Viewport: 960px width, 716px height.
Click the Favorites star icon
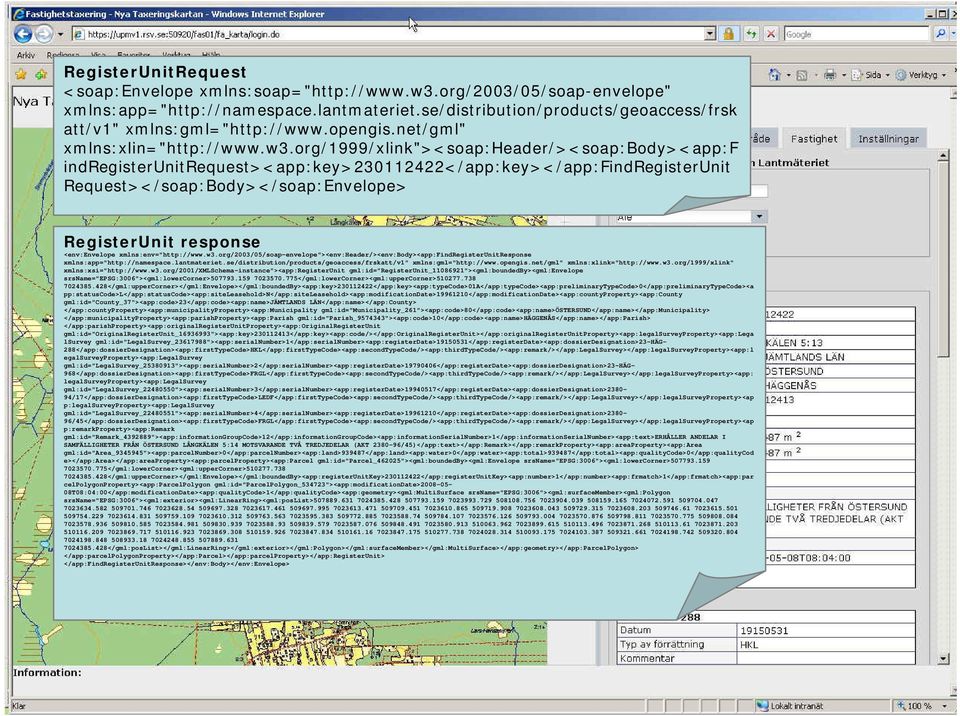pyautogui.click(x=21, y=75)
